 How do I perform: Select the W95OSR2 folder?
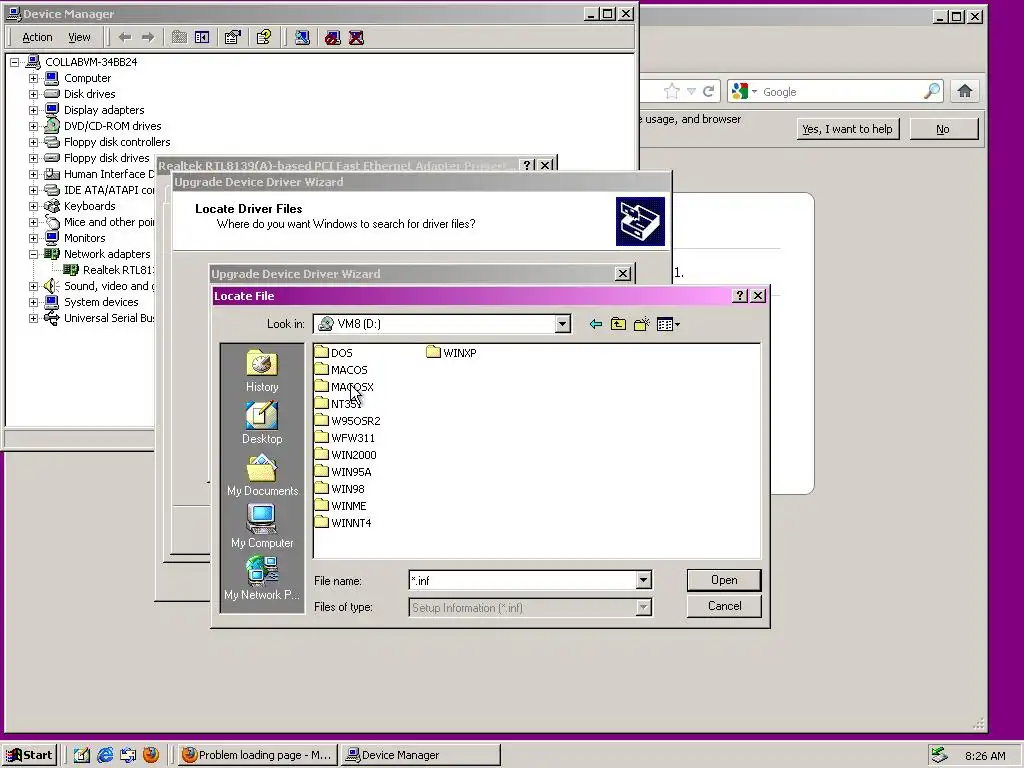[347, 421]
